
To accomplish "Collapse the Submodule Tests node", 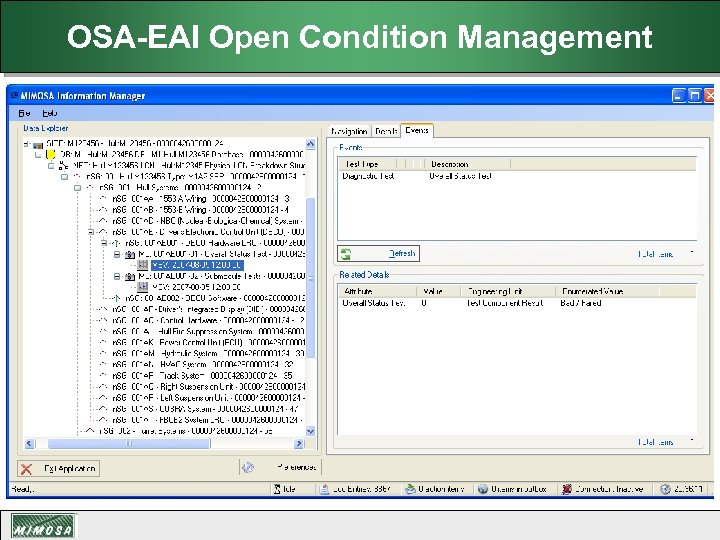I will click(x=117, y=276).
